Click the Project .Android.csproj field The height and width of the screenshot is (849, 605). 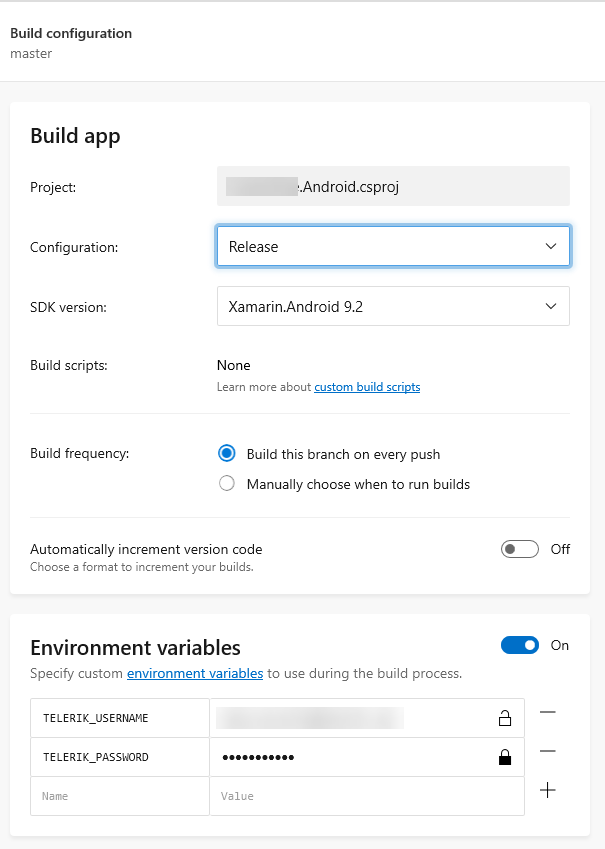pyautogui.click(x=393, y=186)
